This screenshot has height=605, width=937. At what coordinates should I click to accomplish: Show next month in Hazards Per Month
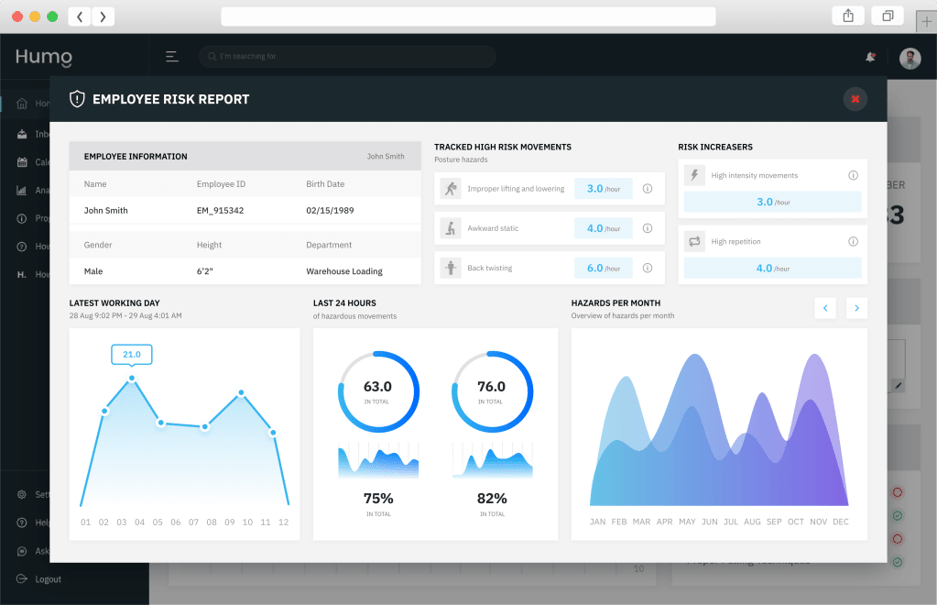[x=856, y=308]
